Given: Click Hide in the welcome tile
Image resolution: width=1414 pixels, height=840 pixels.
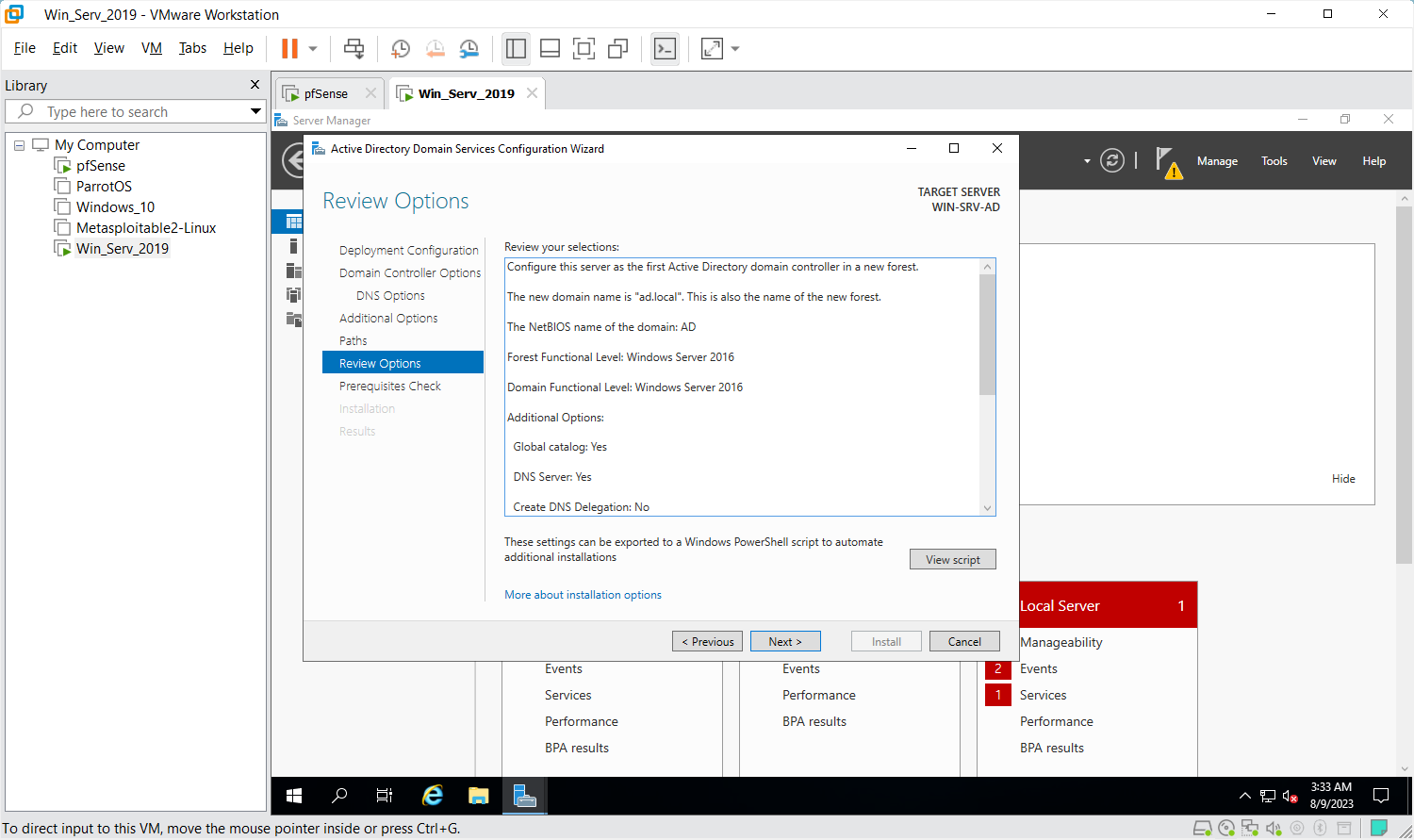Looking at the screenshot, I should coord(1343,479).
